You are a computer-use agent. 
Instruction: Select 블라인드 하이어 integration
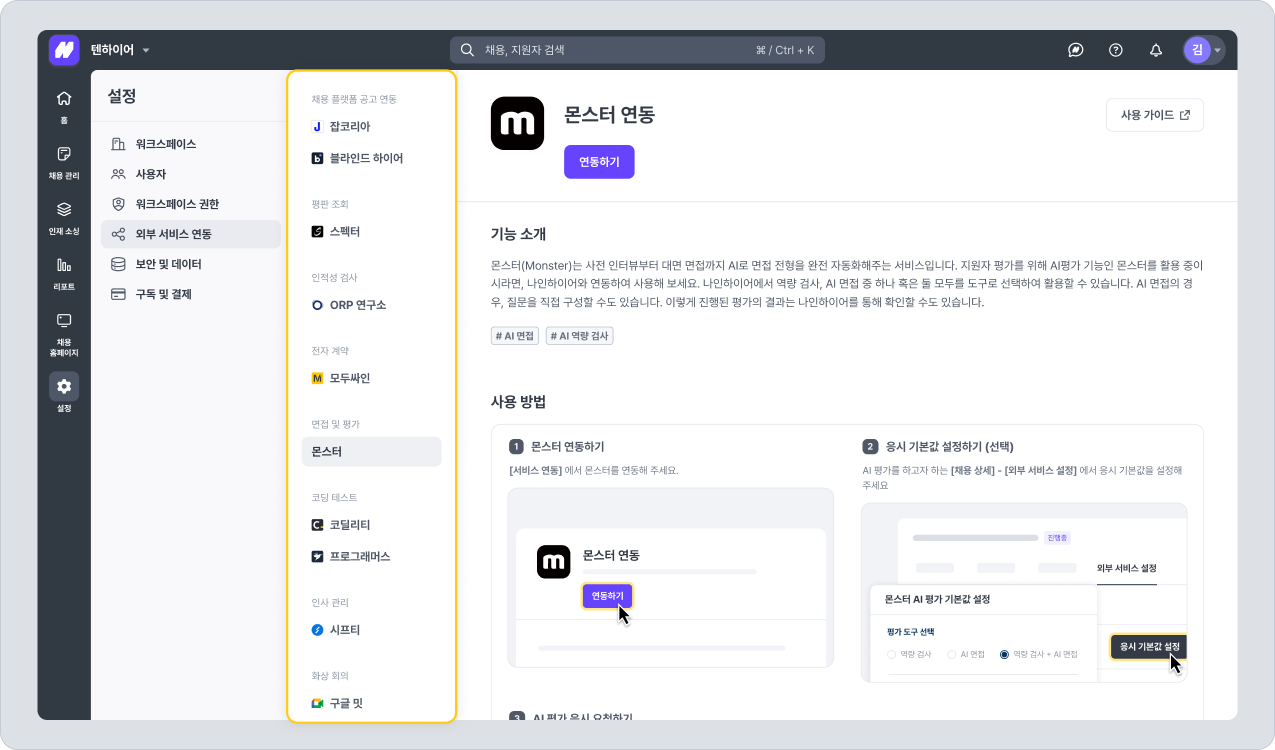[371, 158]
